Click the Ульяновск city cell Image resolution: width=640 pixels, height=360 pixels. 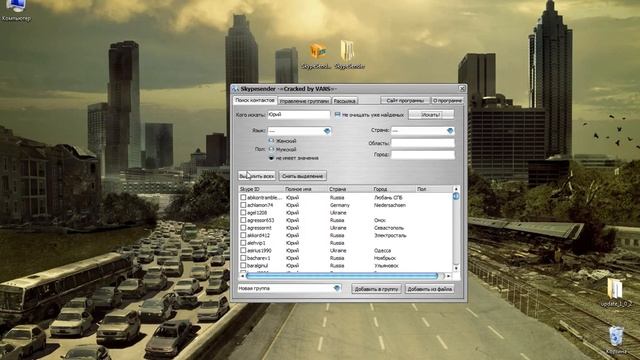click(386, 266)
